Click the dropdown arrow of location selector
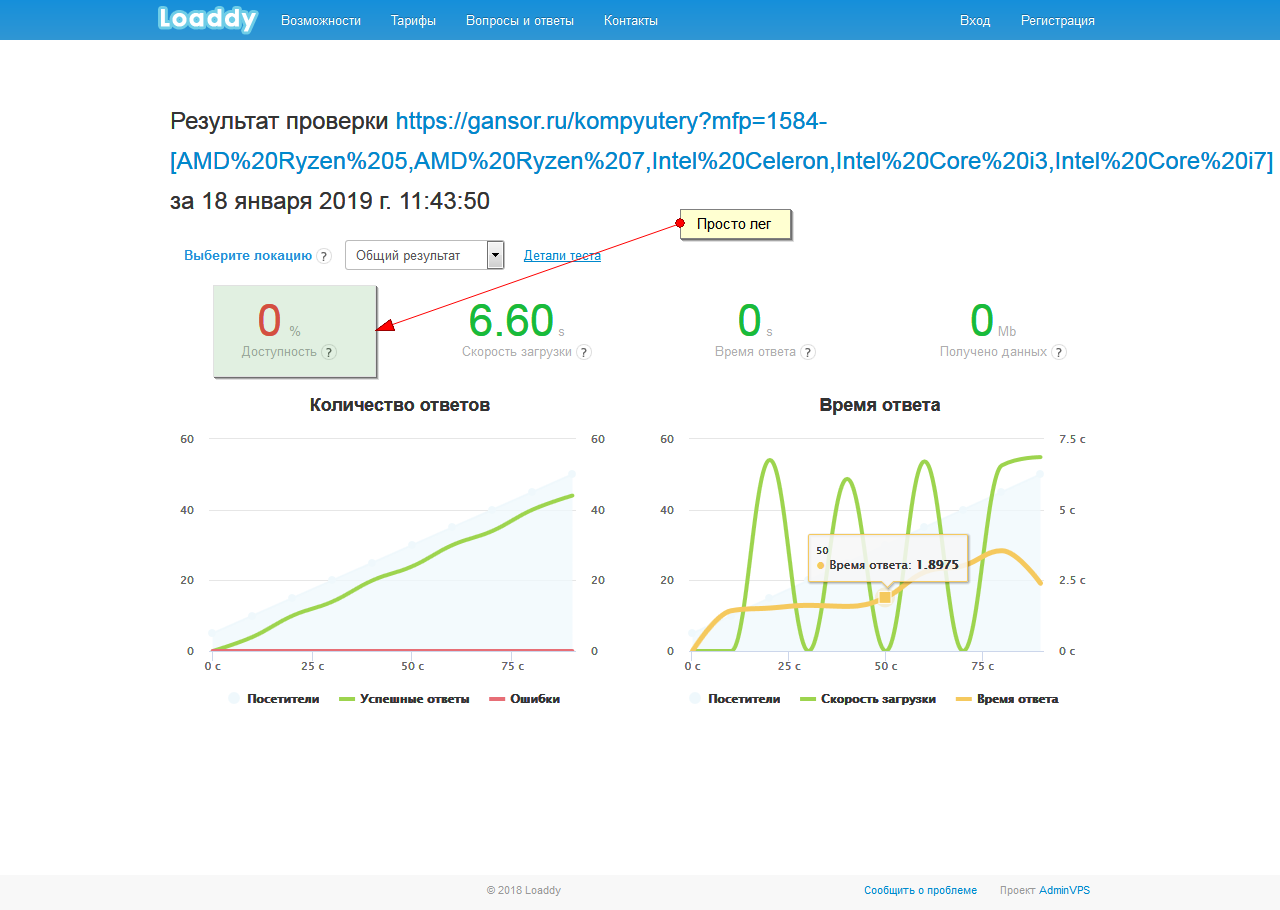The width and height of the screenshot is (1280, 910). pos(495,256)
